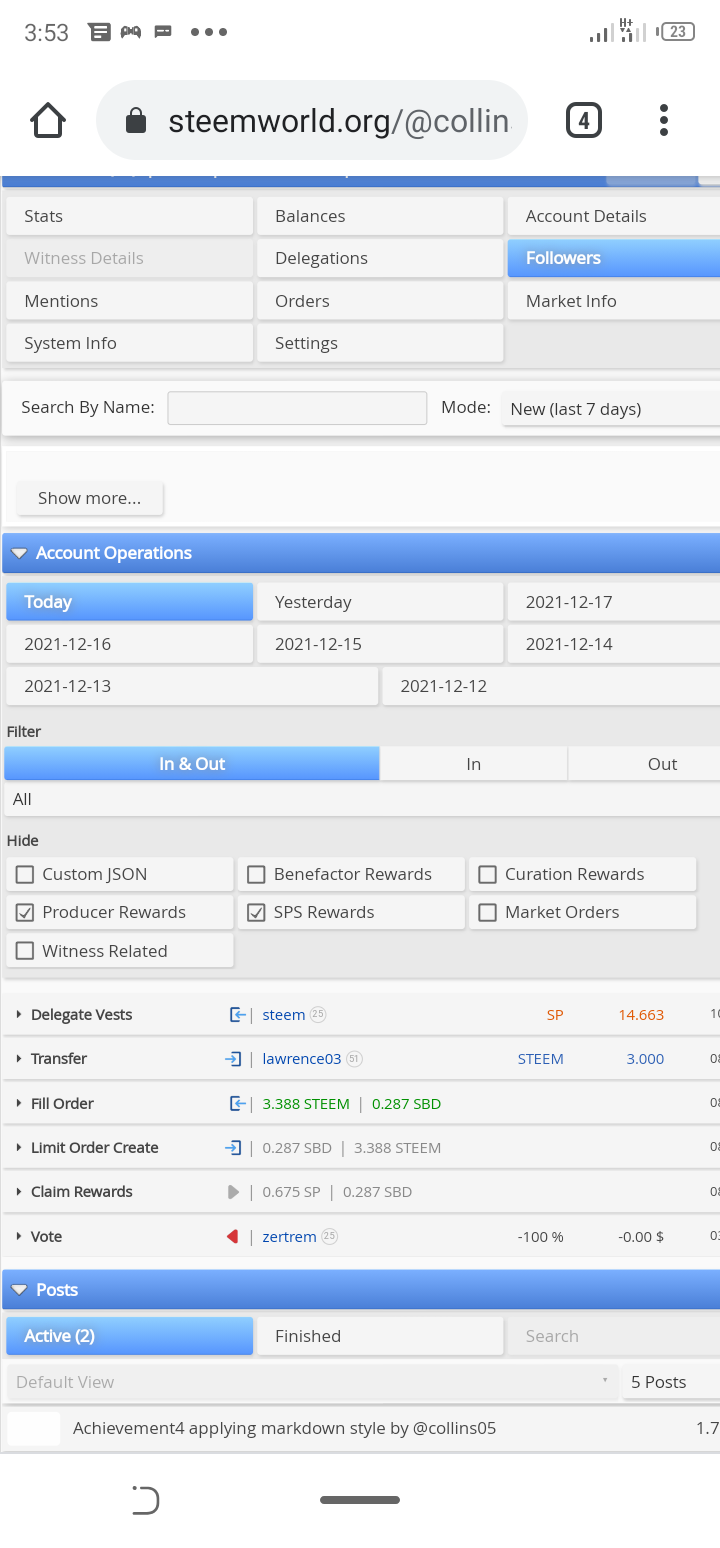This screenshot has height=1548, width=720.
Task: Click the outgoing arrow icon on Limit Order Create row
Action: 233,1148
